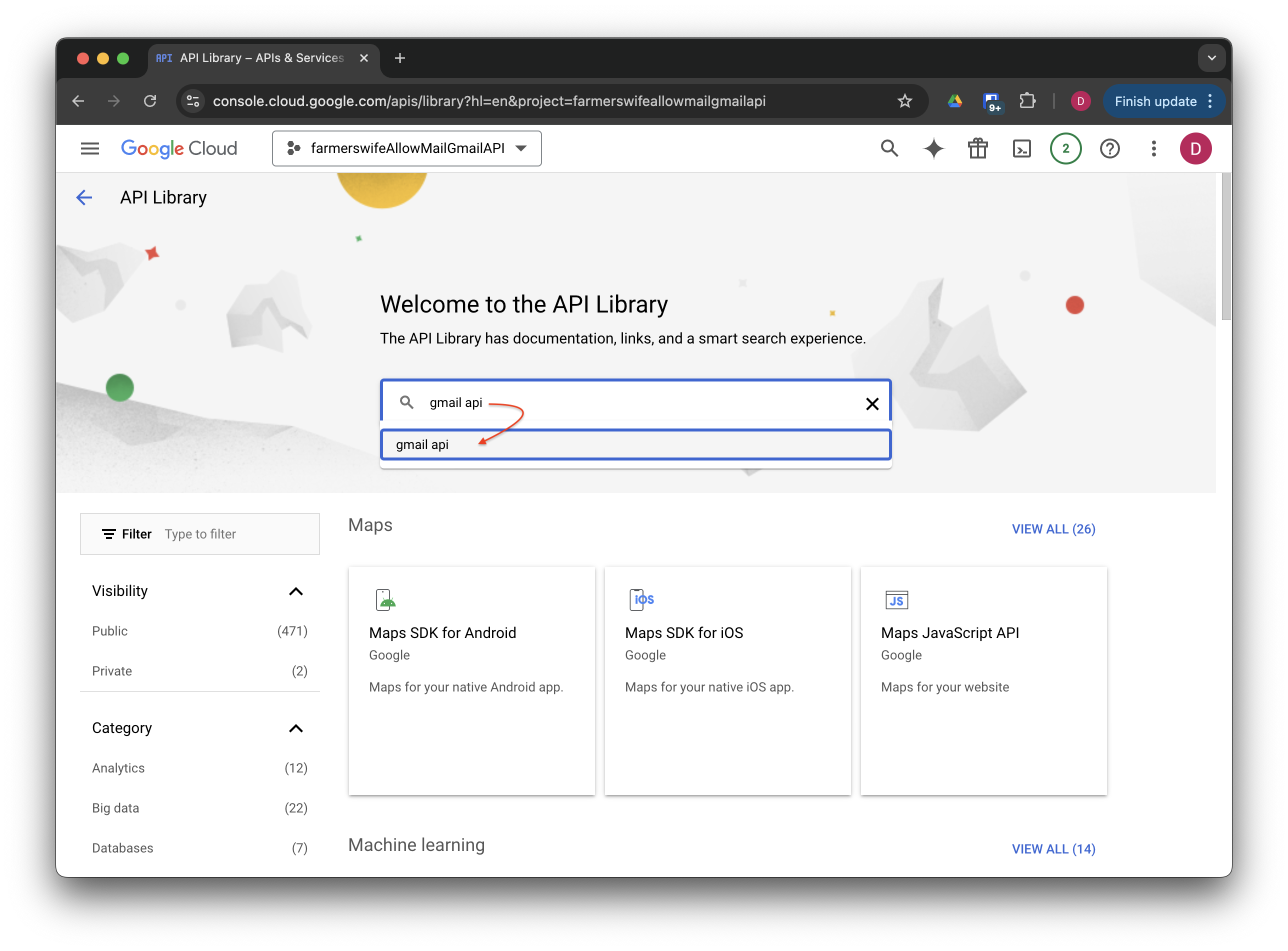Filter by Private visibility
The image size is (1288, 951).
click(111, 671)
